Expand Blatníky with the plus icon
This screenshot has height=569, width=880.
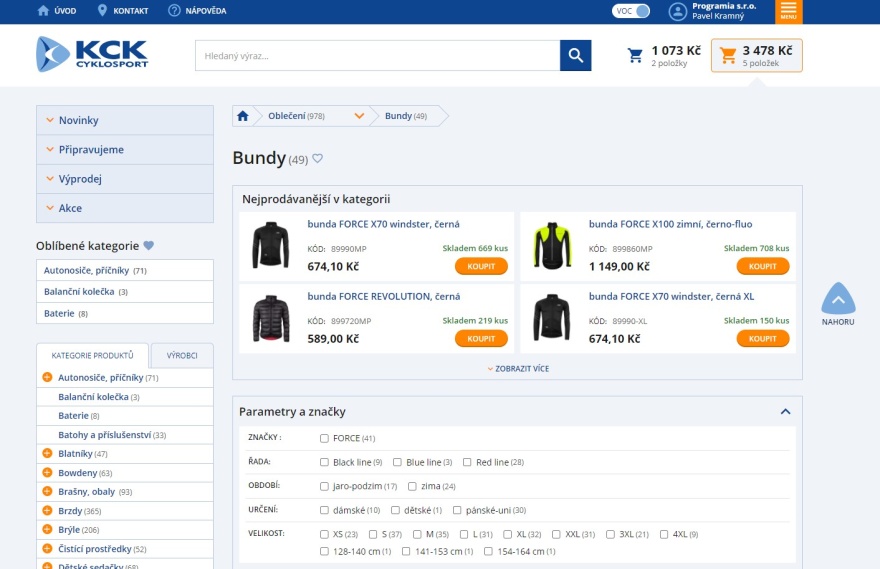click(47, 453)
